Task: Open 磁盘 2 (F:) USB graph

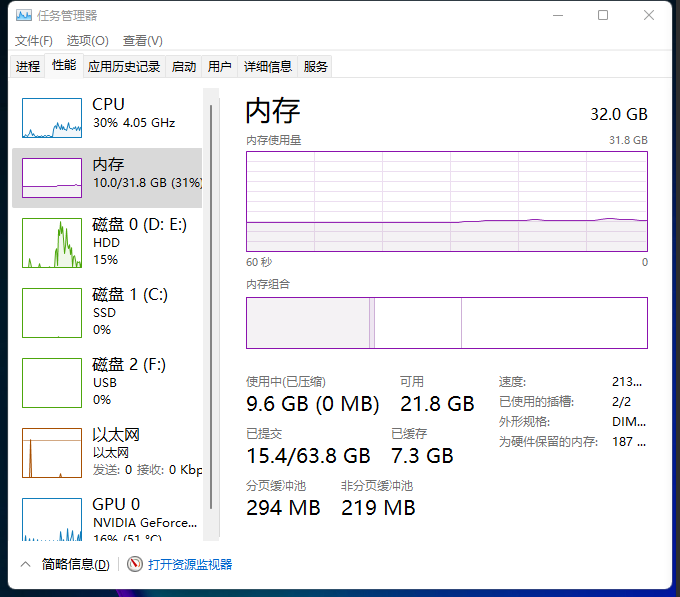Action: pyautogui.click(x=52, y=383)
